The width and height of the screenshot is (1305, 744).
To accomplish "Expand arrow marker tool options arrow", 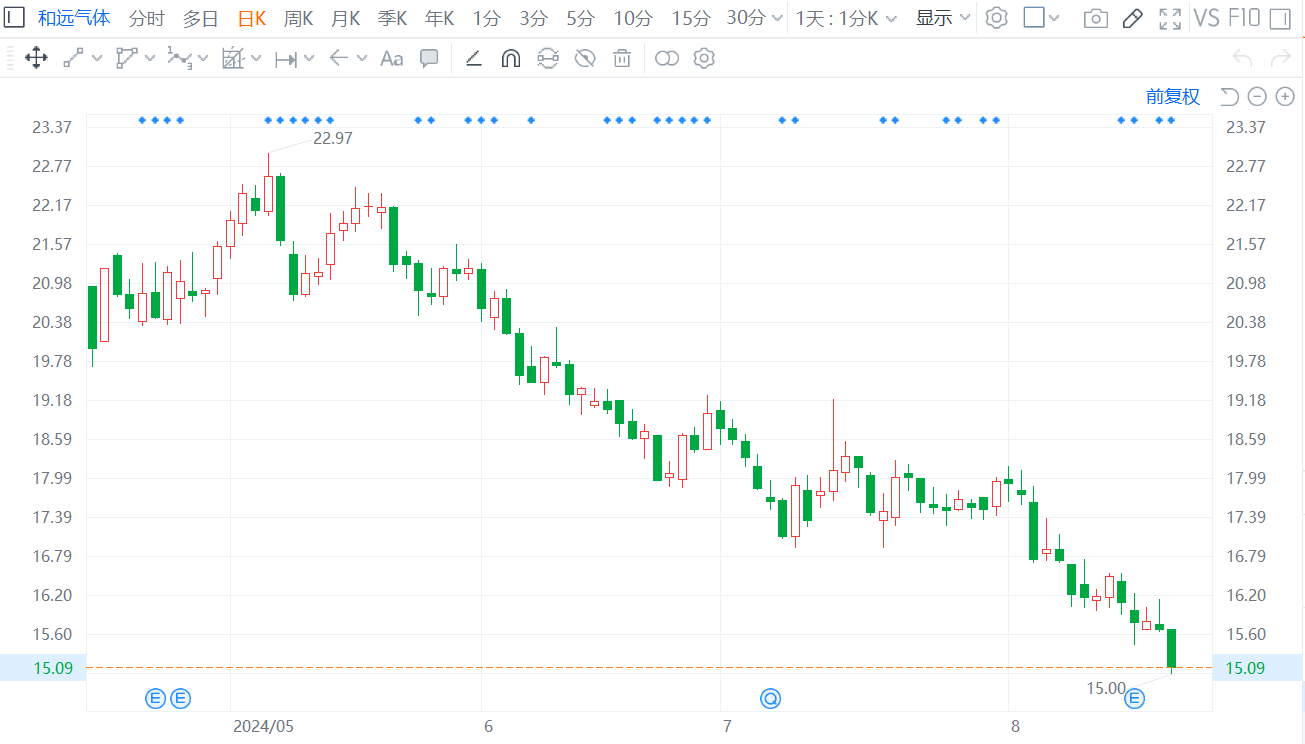I will (362, 58).
